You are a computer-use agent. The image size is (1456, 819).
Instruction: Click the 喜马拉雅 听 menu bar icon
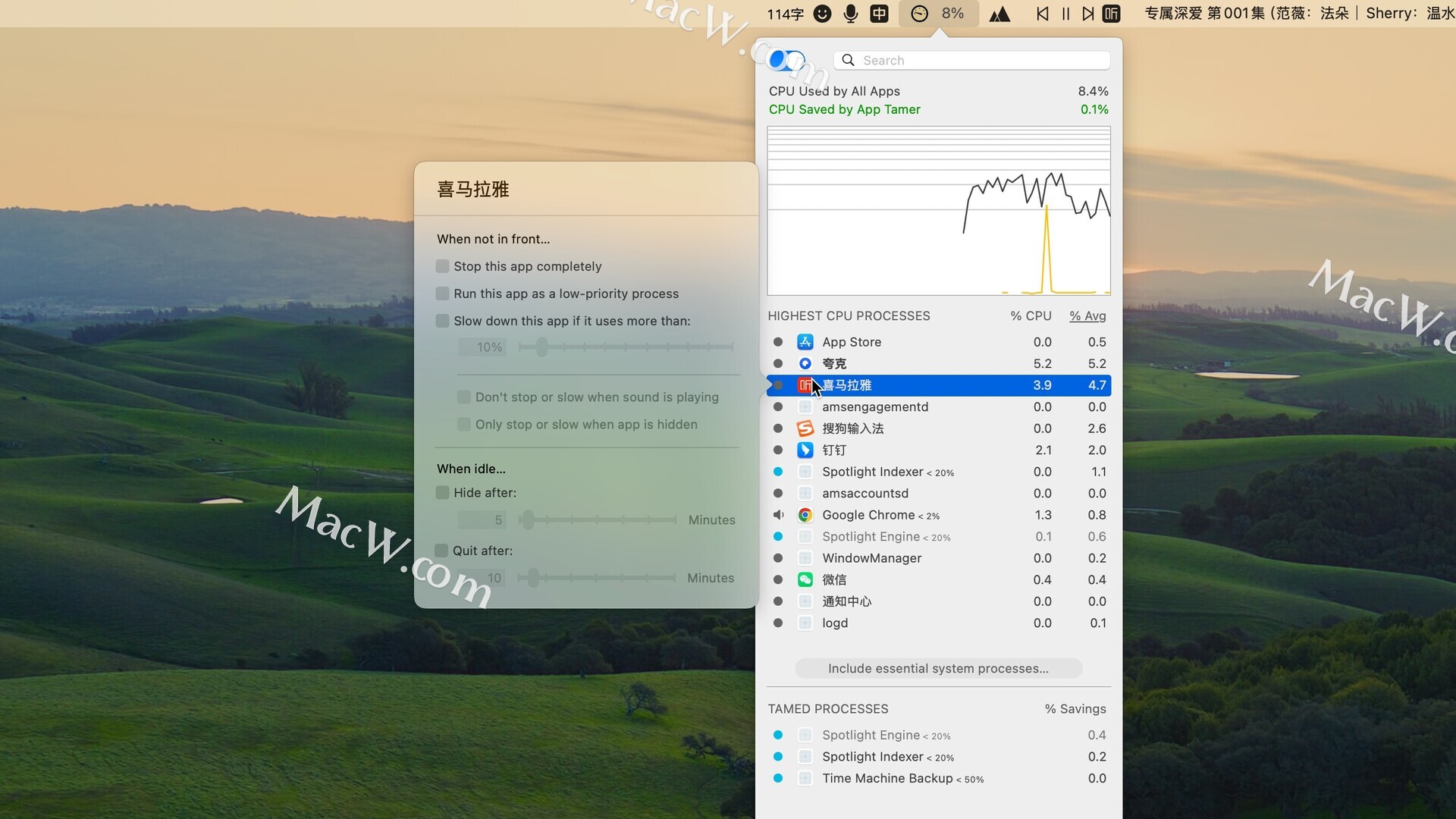1111,14
